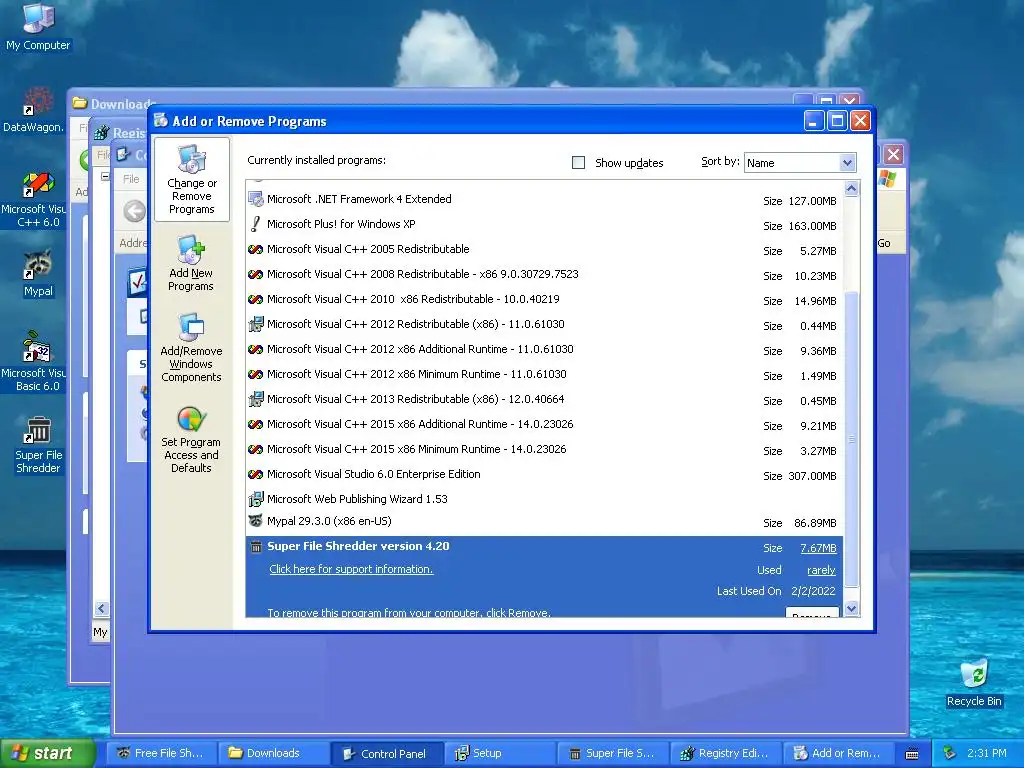Open support information link for Super File Shredder
This screenshot has width=1024, height=768.
(351, 569)
